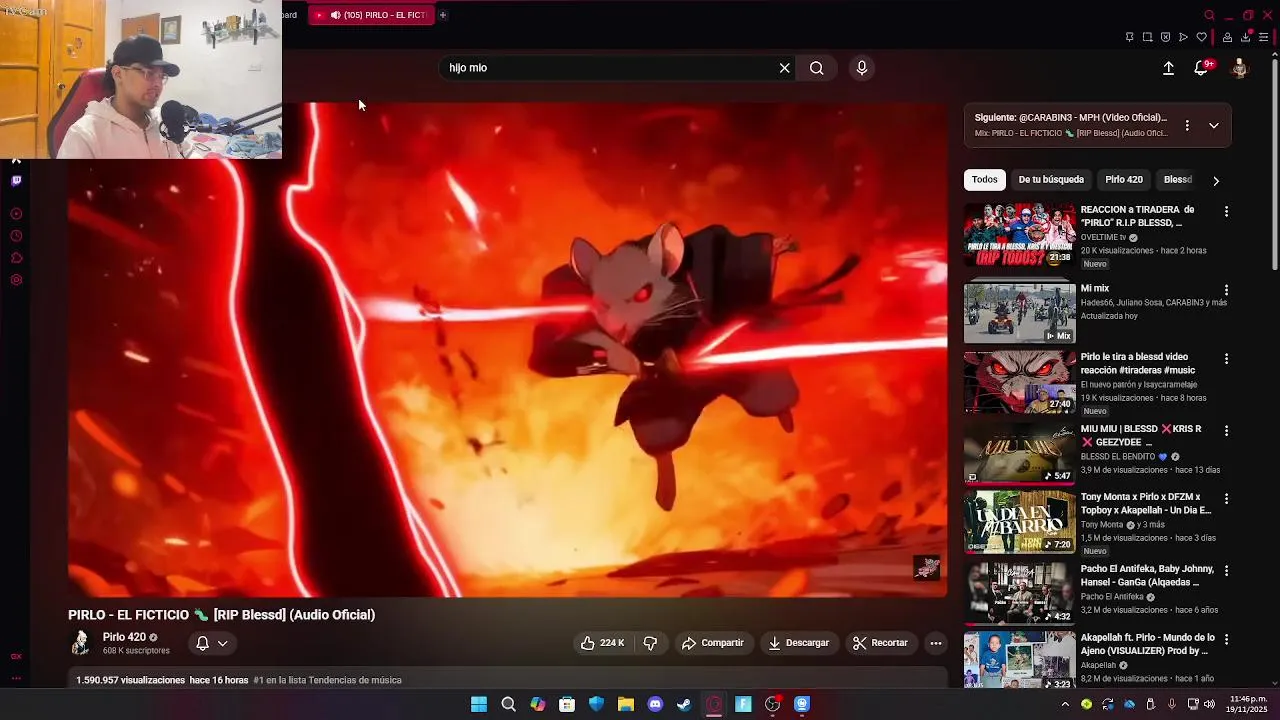
Task: Open menu for Tony Monta video
Action: [1226, 498]
